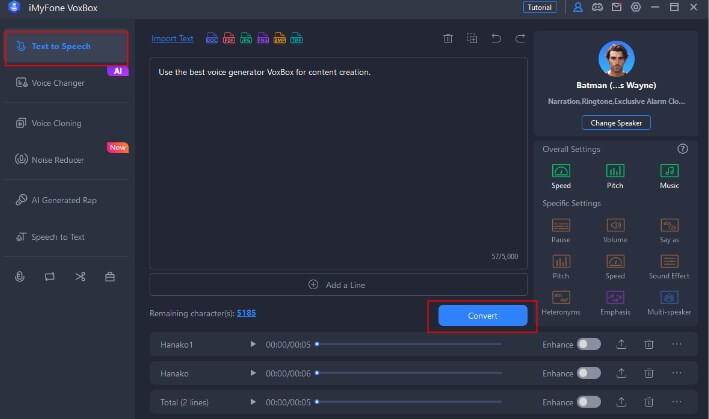Screen dimensions: 709x419
Task: Click the Batman speaker avatar
Action: pos(616,59)
